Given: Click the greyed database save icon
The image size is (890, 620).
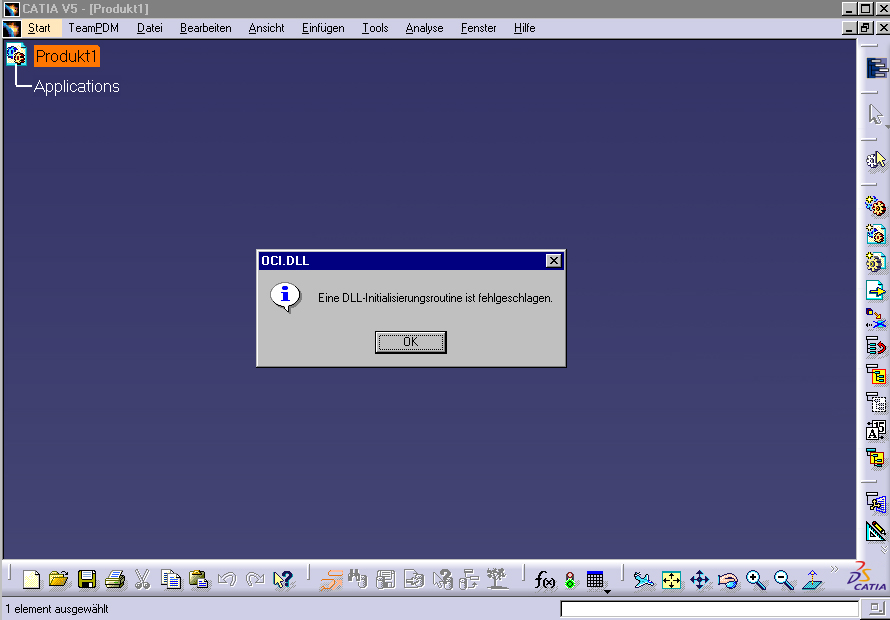Looking at the screenshot, I should tap(386, 580).
